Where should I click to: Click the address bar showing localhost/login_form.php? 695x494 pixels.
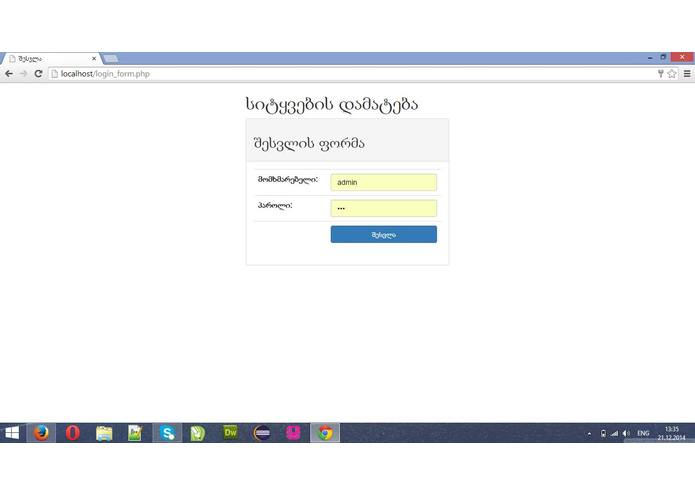(x=350, y=74)
